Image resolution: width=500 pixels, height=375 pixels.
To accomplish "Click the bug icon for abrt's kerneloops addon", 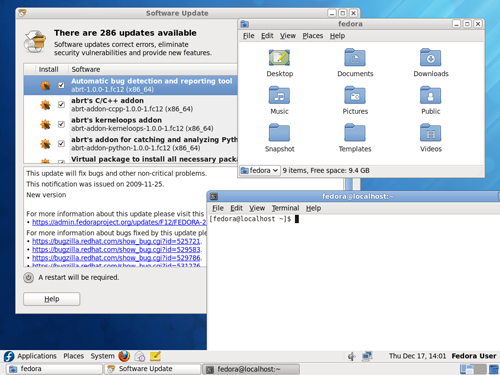I will tap(45, 125).
